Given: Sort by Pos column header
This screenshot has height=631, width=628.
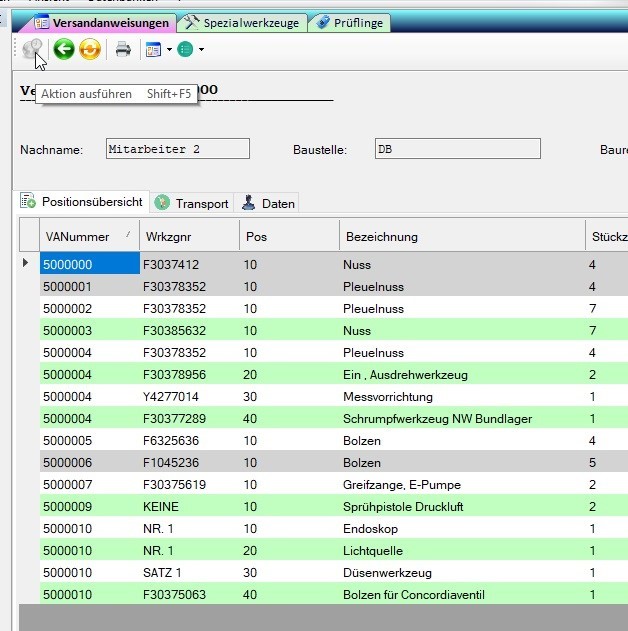Looking at the screenshot, I should [289, 236].
